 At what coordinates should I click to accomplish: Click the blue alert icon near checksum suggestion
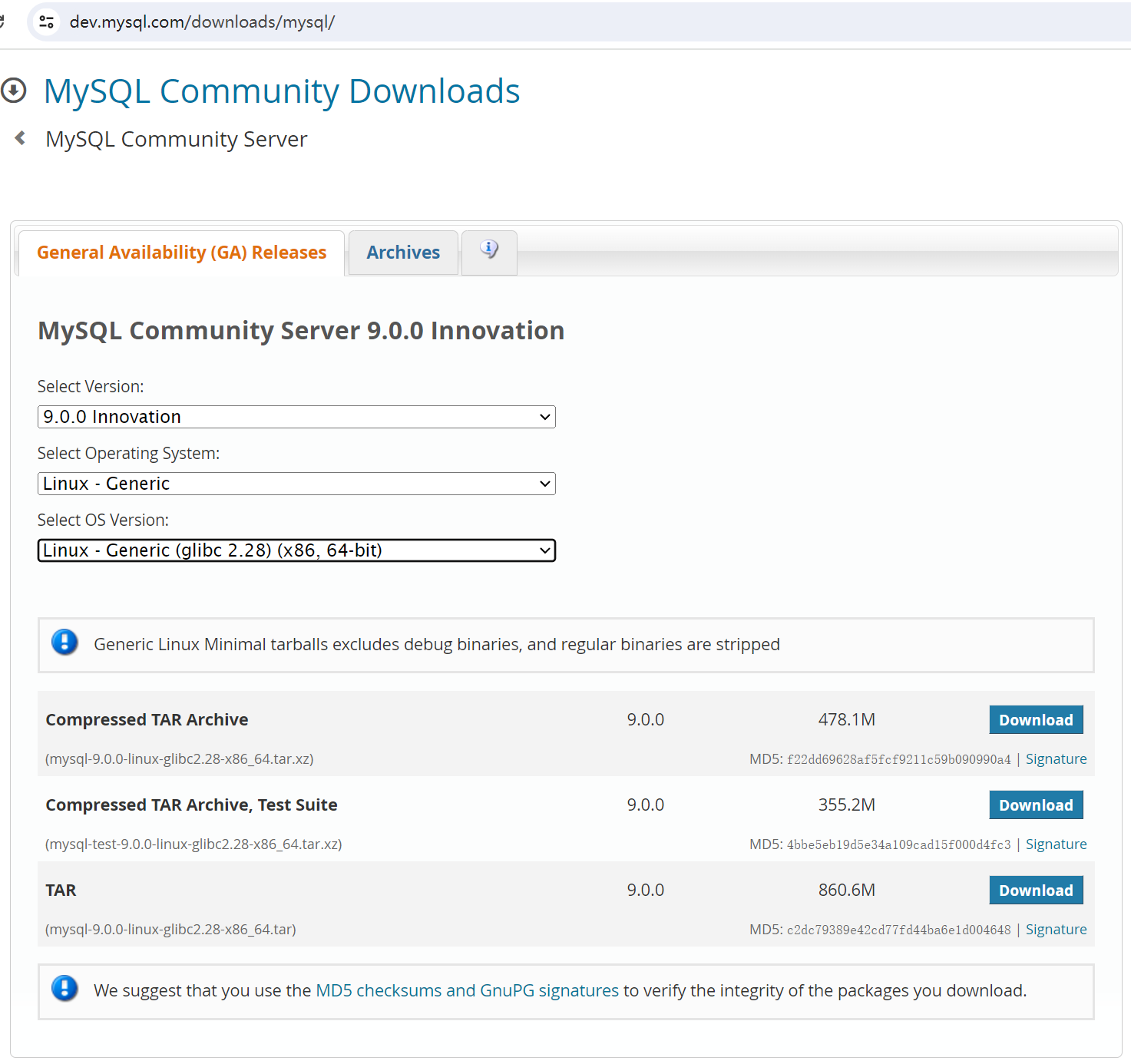64,989
